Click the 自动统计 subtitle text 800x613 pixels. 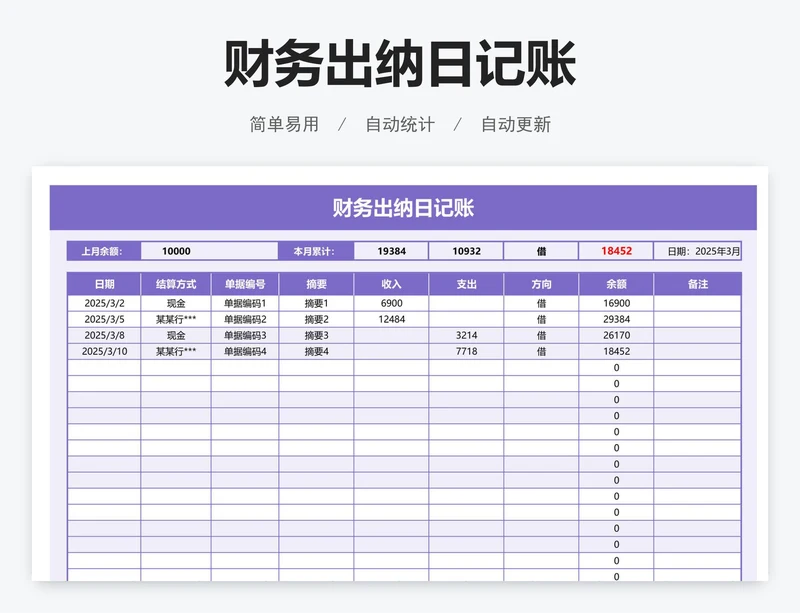tap(400, 124)
